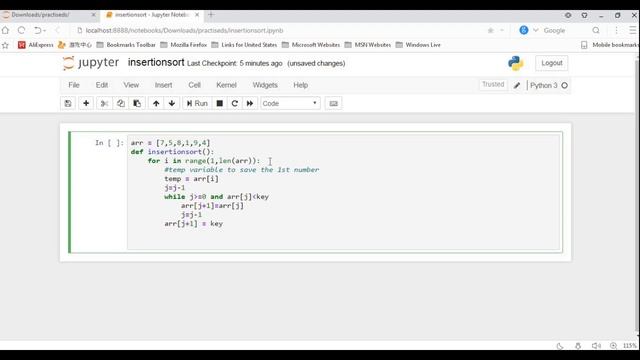640x360 pixels.
Task: Save the notebook with the floppy disk icon
Action: pos(68,104)
